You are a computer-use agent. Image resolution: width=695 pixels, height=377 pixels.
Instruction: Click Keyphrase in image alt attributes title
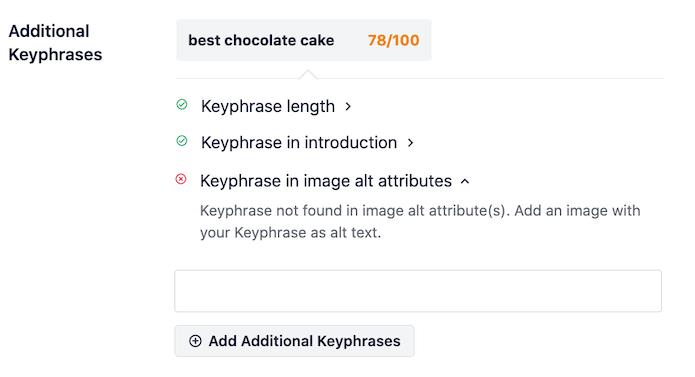coord(326,181)
